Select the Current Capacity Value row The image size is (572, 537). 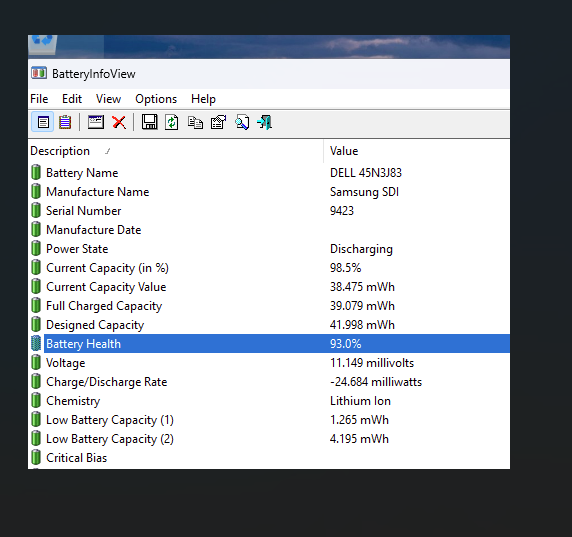coord(269,286)
